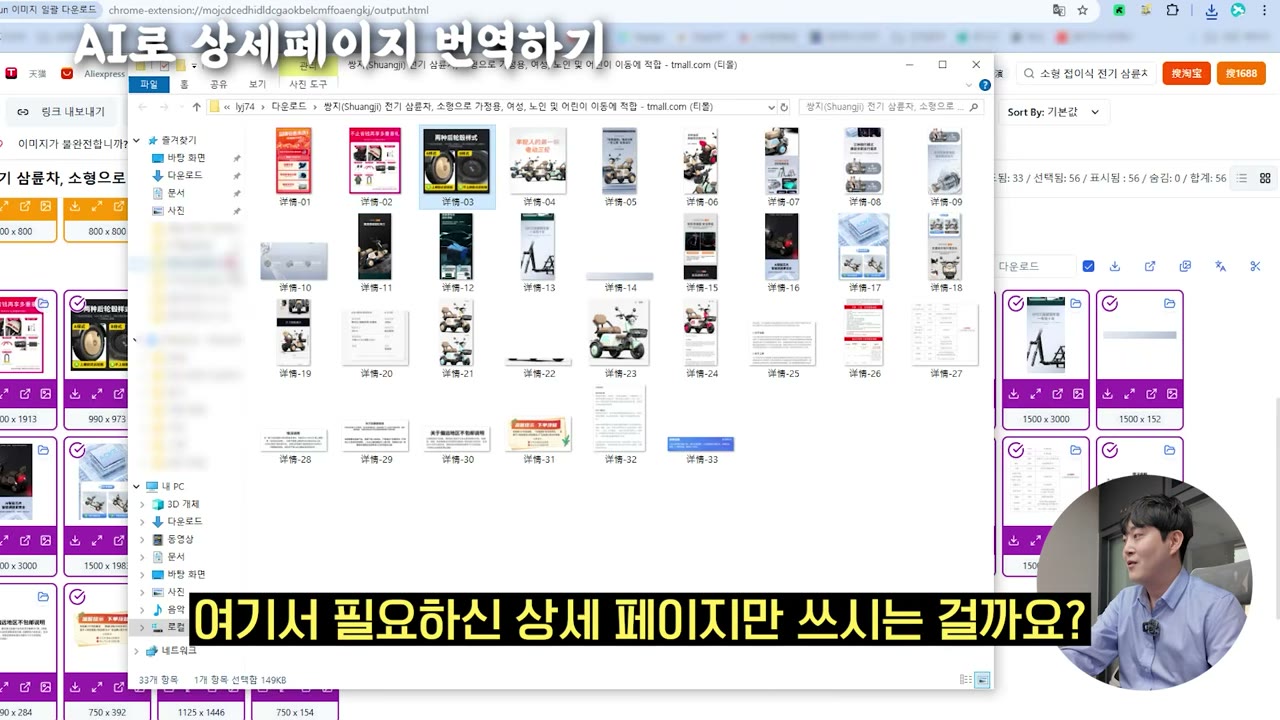Click the product search field in the extension page
The image size is (1280, 720).
click(x=1087, y=73)
